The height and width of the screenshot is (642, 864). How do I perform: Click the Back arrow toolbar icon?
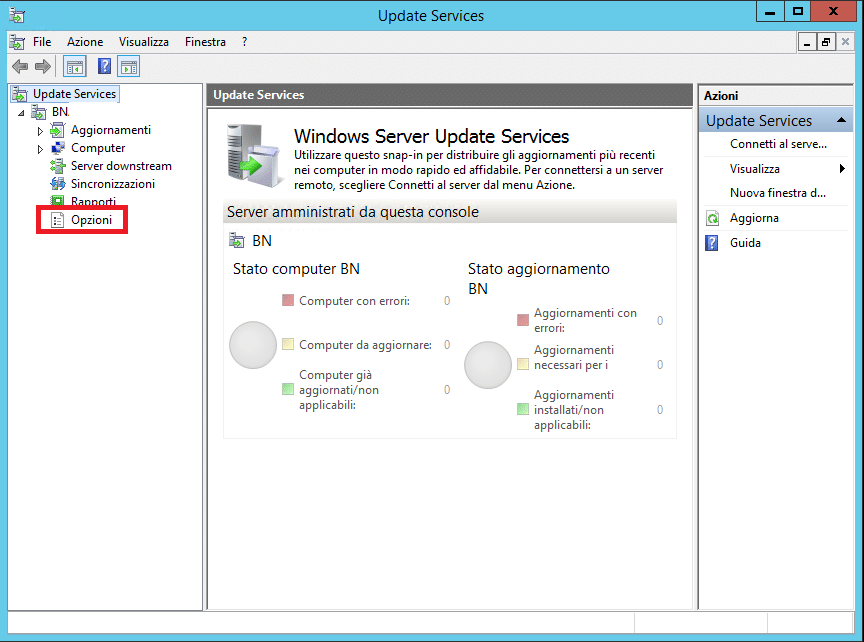point(20,67)
